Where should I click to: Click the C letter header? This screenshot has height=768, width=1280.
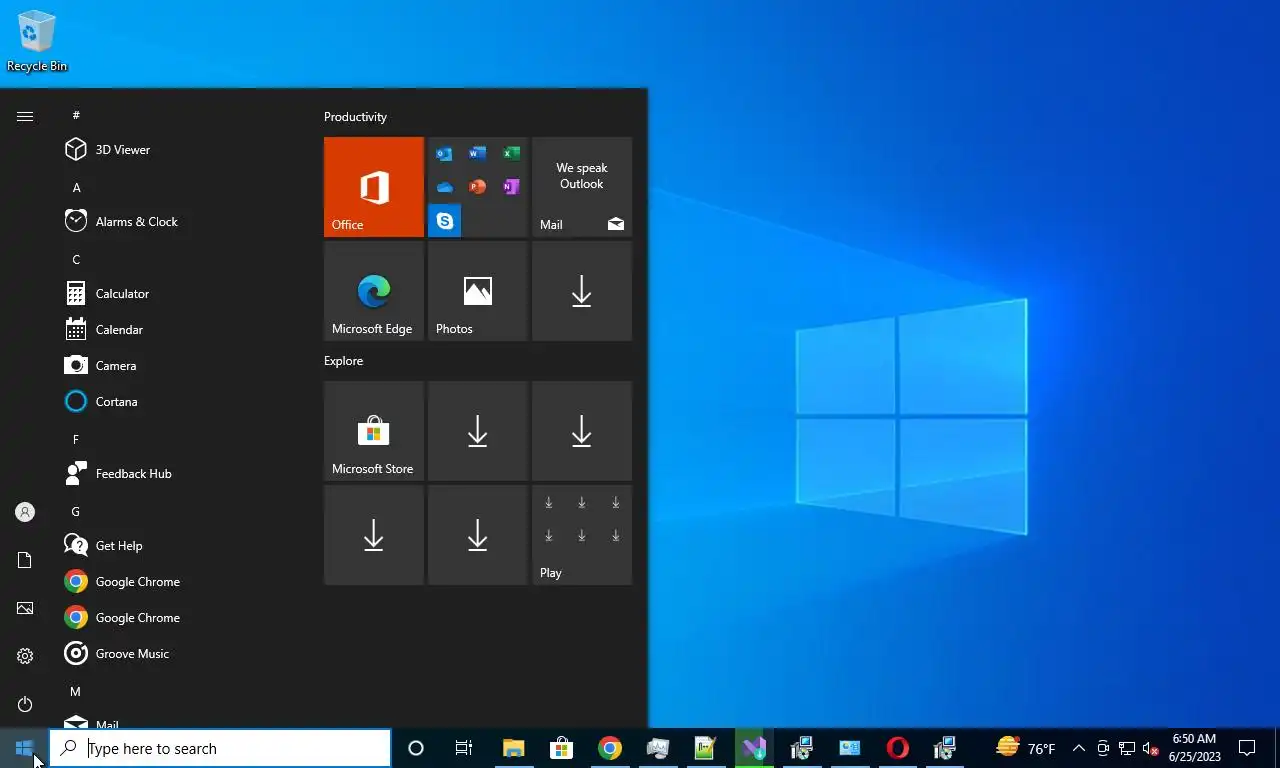[x=76, y=260]
